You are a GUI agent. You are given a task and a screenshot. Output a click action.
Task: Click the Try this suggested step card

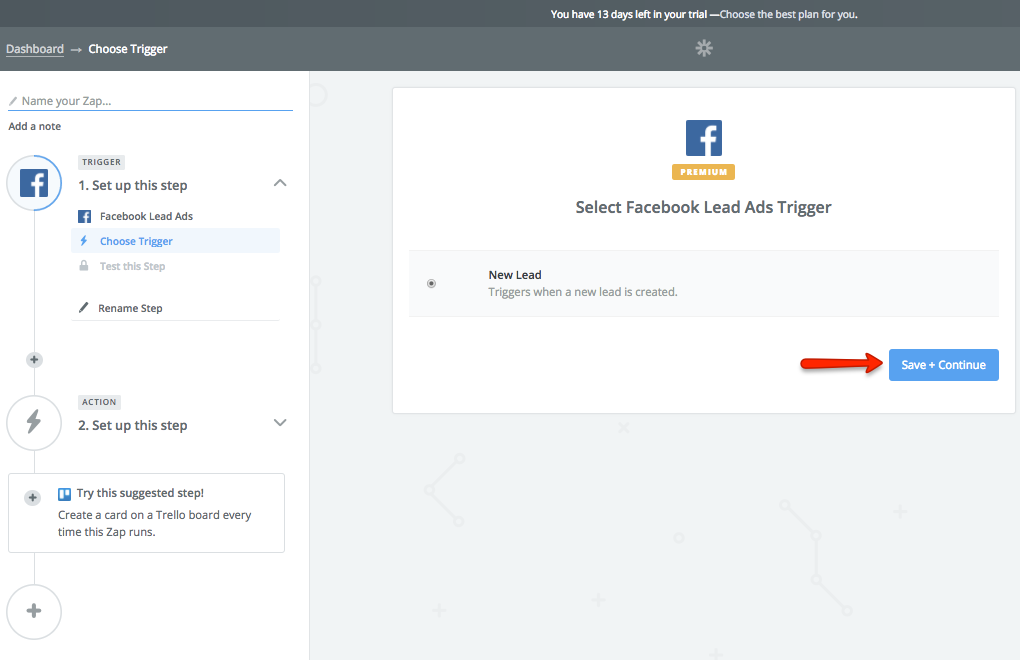[x=146, y=513]
